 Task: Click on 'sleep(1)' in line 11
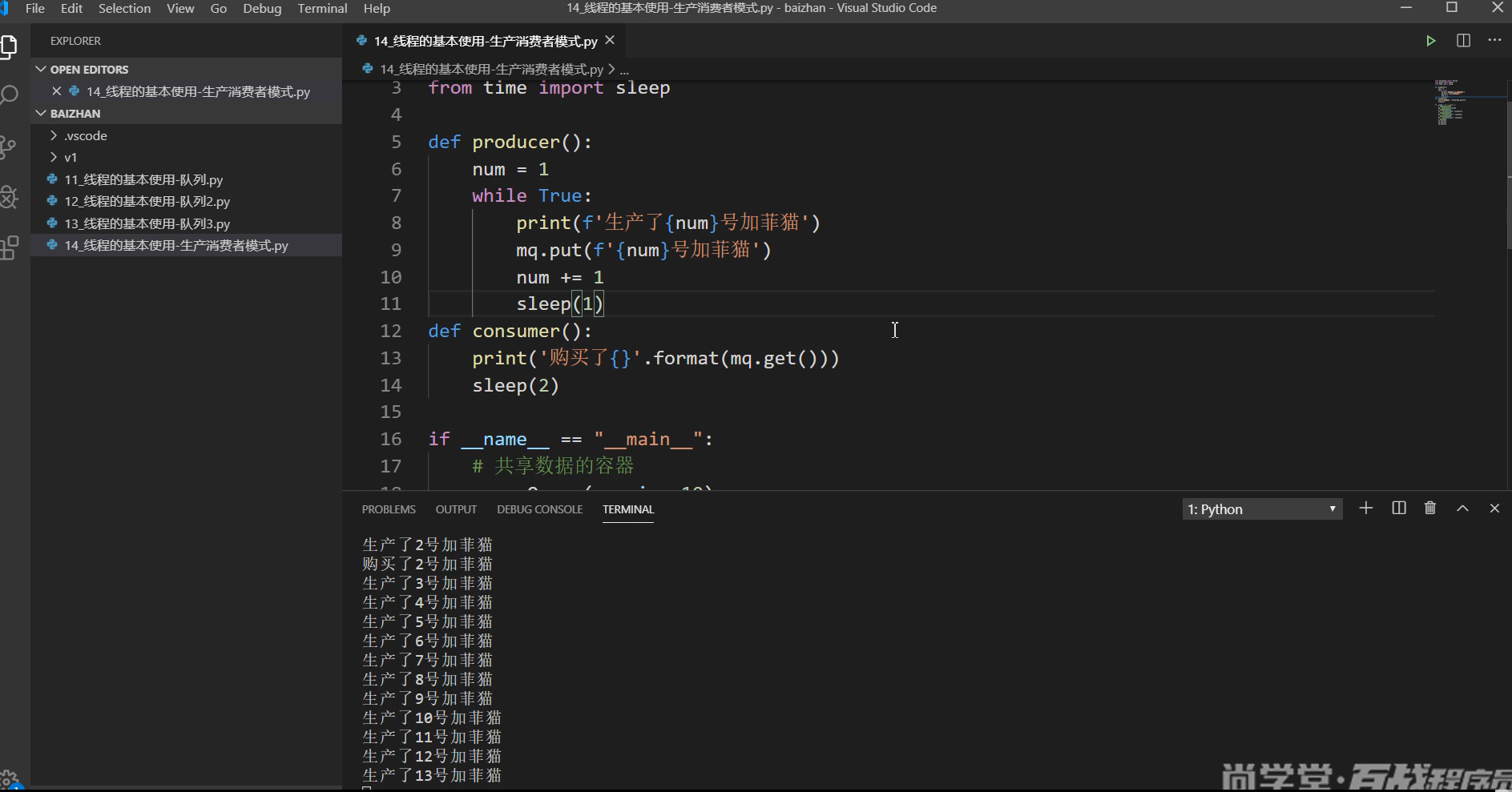(559, 304)
